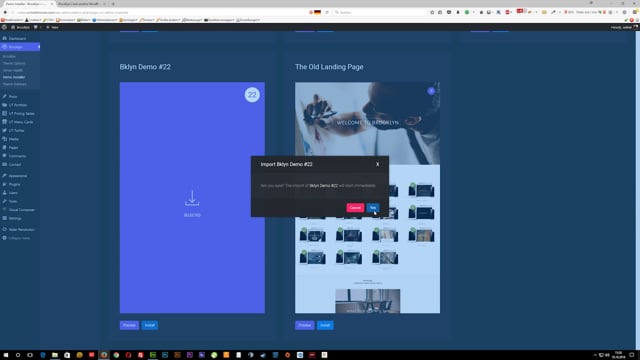The width and height of the screenshot is (640, 360).
Task: Install The Old Landing Page demo
Action: click(x=325, y=325)
